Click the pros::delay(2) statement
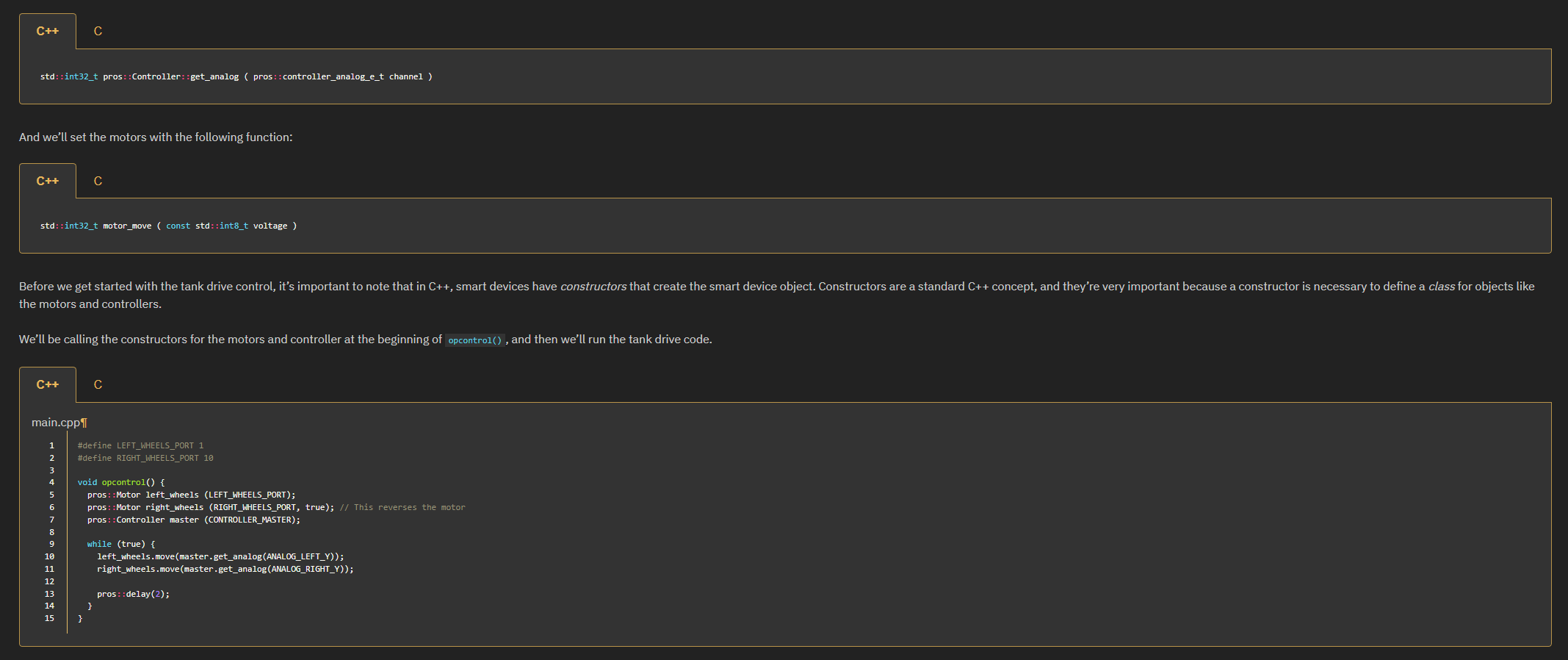The height and width of the screenshot is (660, 1568). (x=133, y=594)
